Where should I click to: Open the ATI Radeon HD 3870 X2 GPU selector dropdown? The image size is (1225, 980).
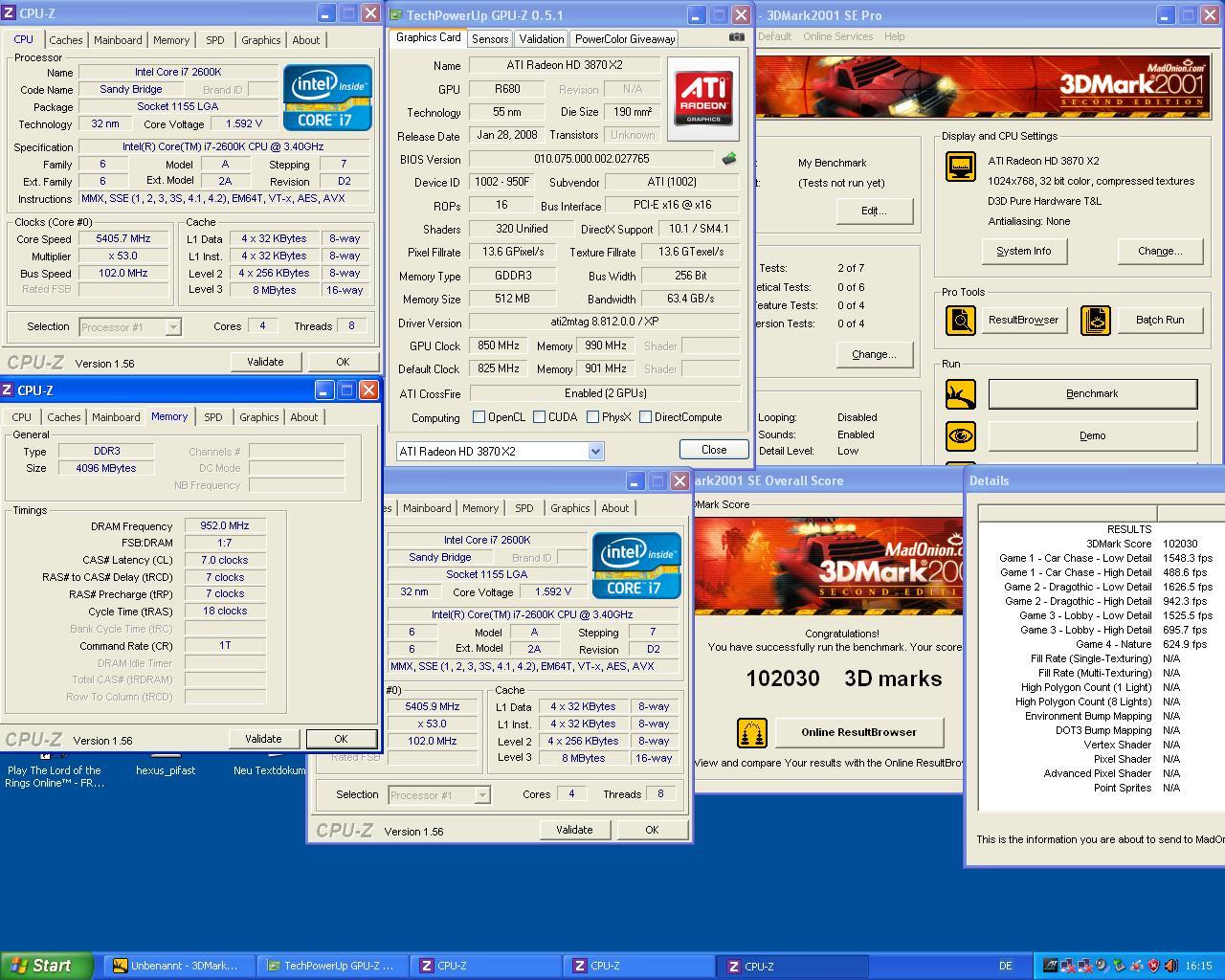[595, 451]
